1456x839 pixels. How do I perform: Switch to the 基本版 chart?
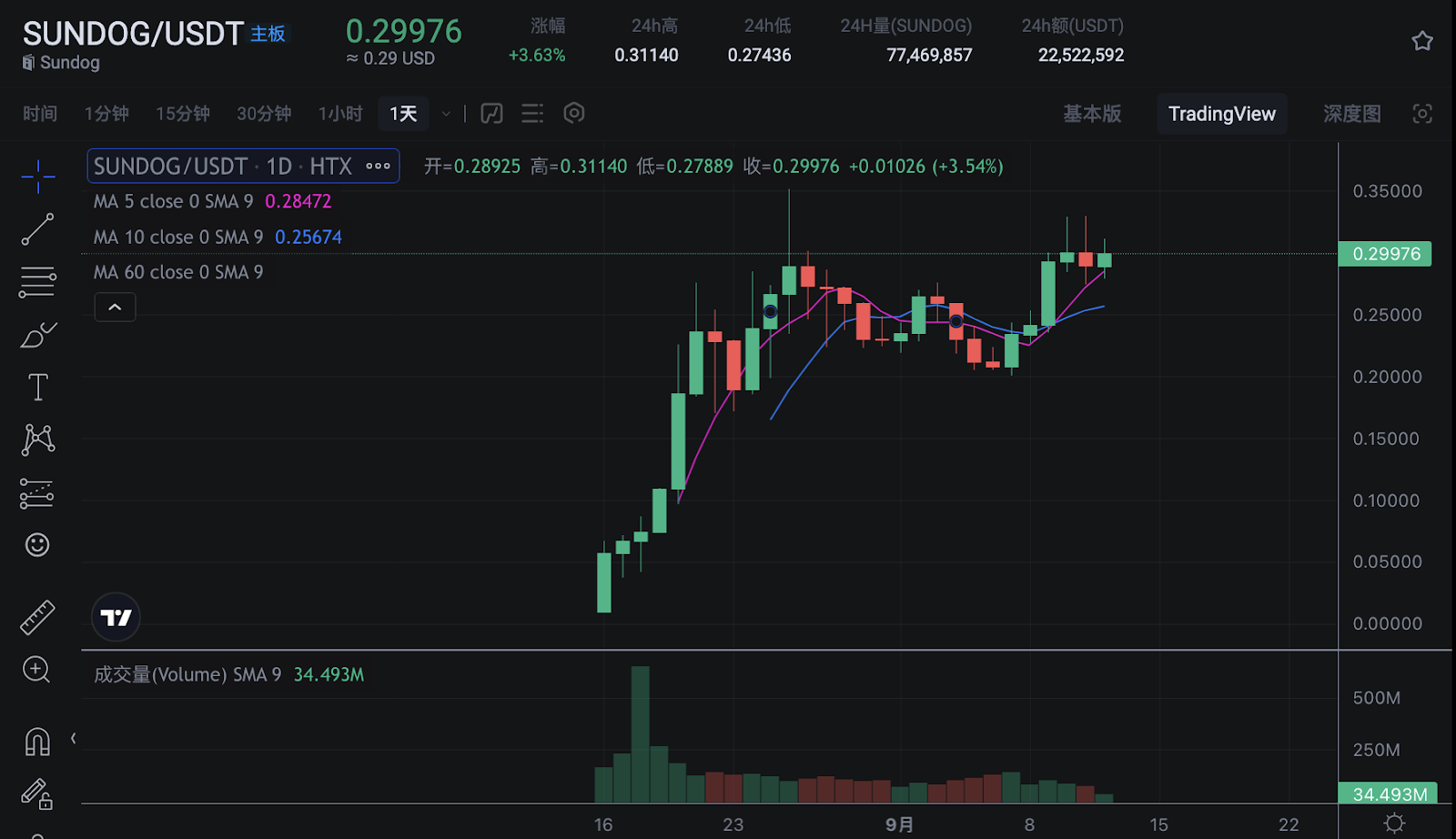pos(1092,114)
